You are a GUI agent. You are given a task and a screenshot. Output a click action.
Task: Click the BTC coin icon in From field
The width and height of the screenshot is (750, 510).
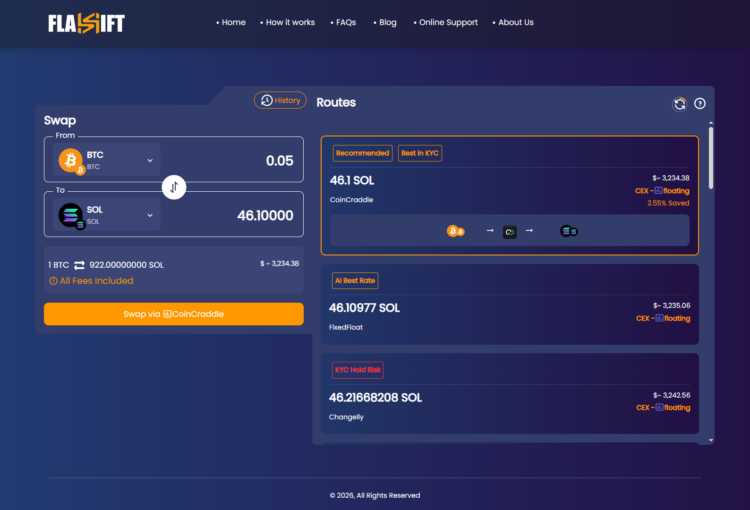pyautogui.click(x=71, y=160)
